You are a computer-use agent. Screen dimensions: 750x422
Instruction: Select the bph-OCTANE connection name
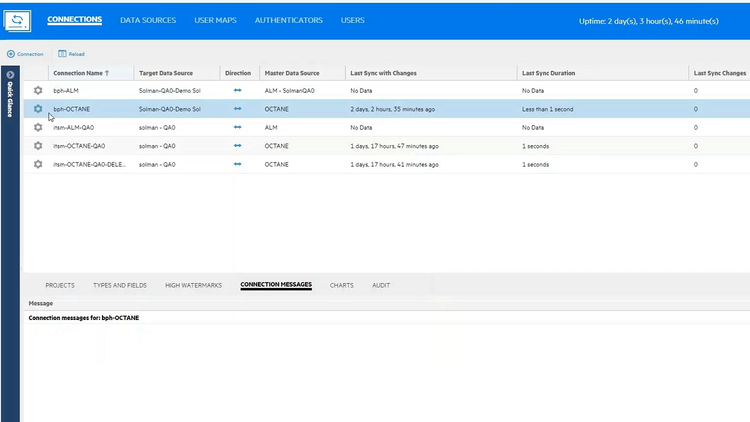(x=71, y=109)
